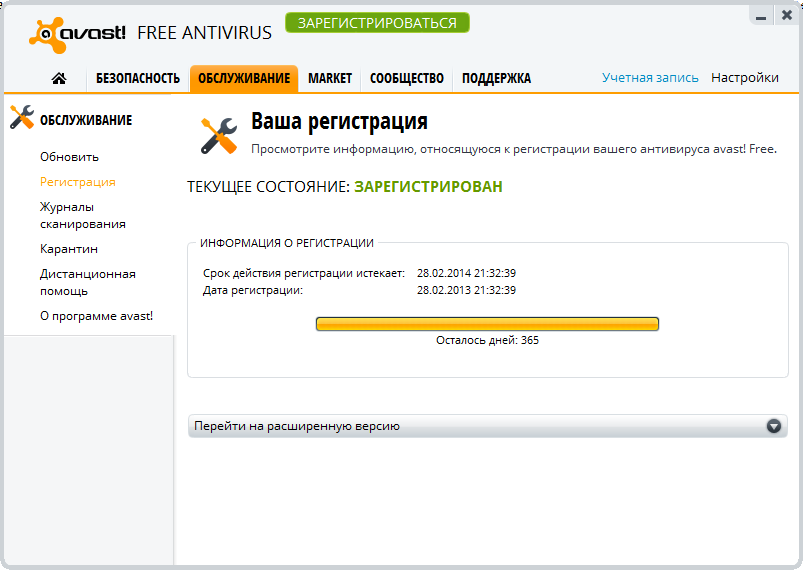This screenshot has height=570, width=803.
Task: Open Карантин in the sidebar
Action: pyautogui.click(x=69, y=249)
